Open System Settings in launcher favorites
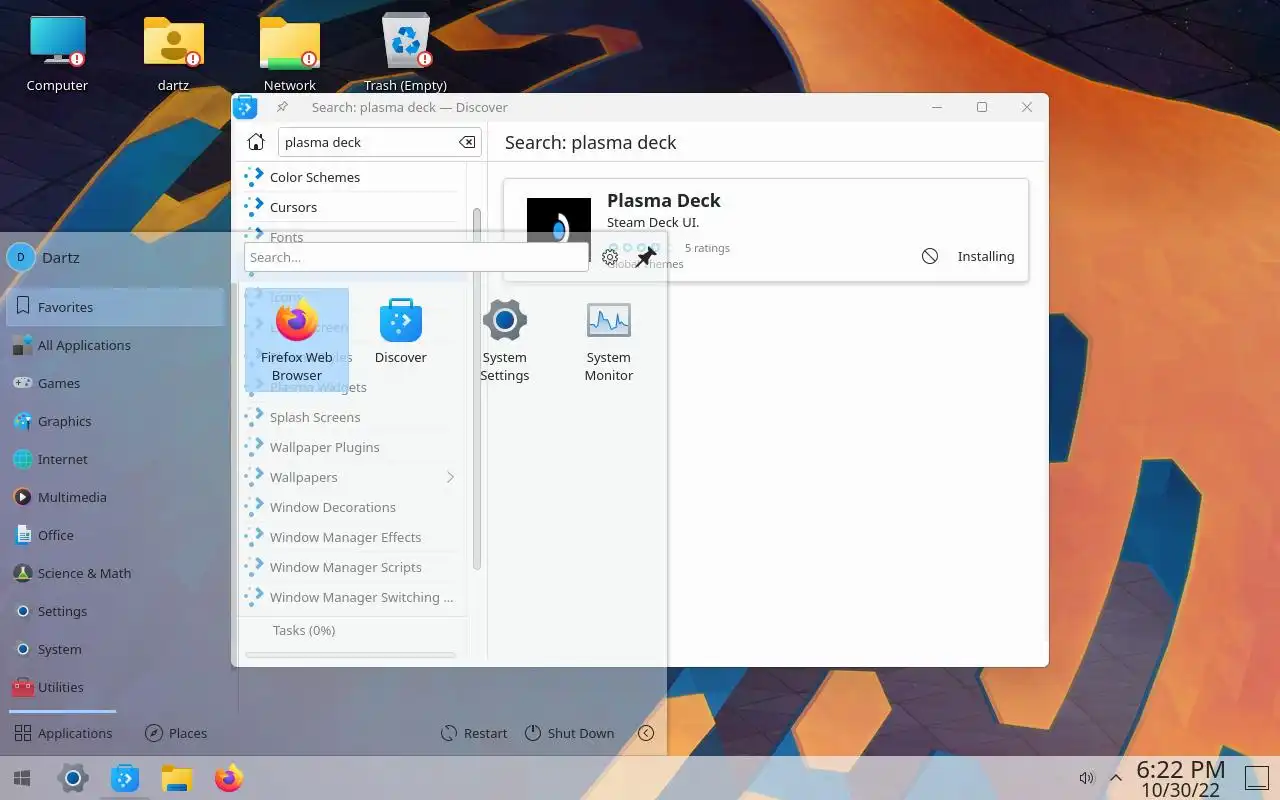 click(x=505, y=340)
